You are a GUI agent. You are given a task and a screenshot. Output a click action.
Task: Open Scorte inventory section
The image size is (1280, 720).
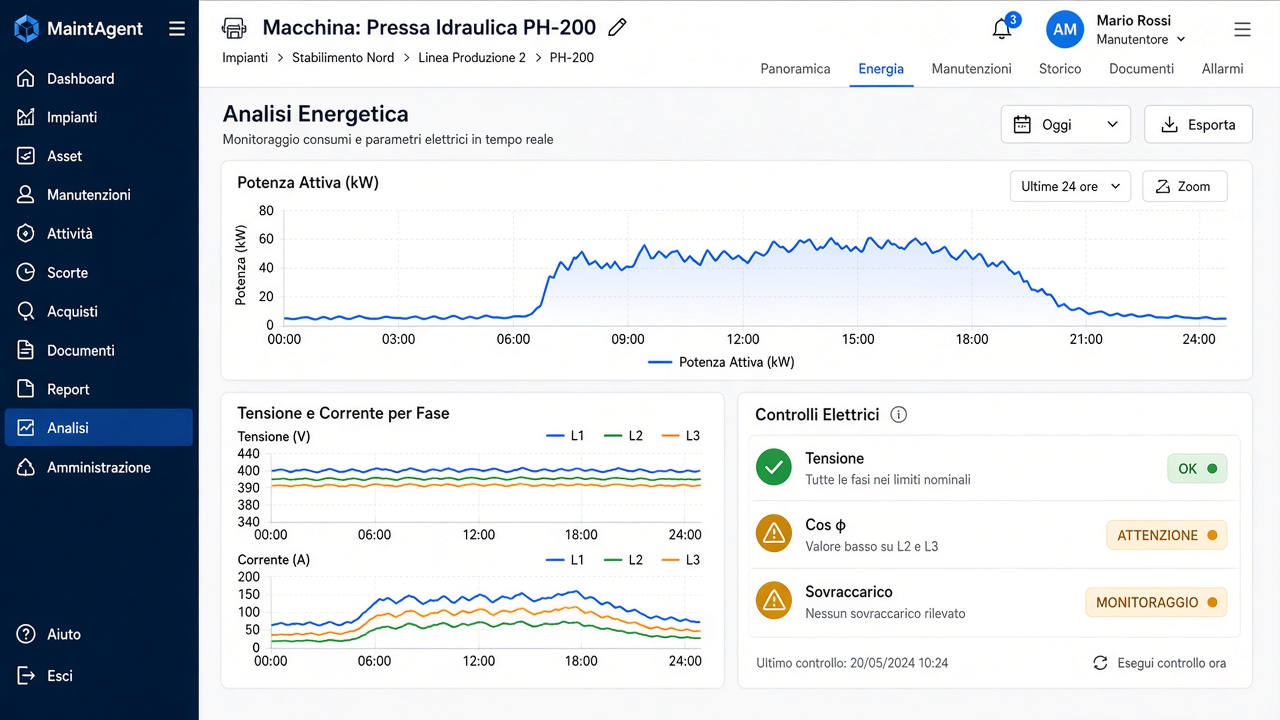[98, 272]
